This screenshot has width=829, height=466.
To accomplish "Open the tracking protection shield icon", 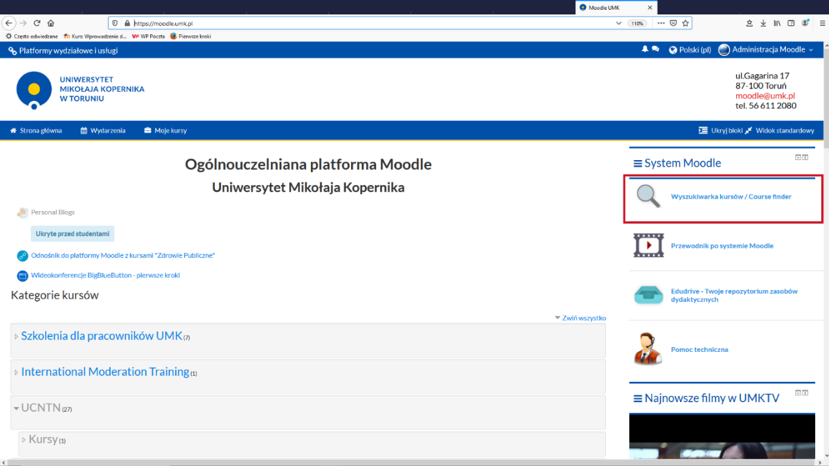I will [115, 23].
